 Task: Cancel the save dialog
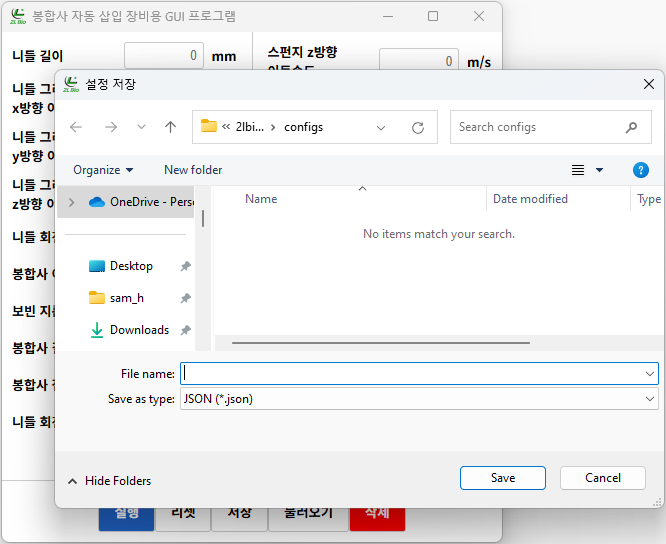tap(603, 478)
